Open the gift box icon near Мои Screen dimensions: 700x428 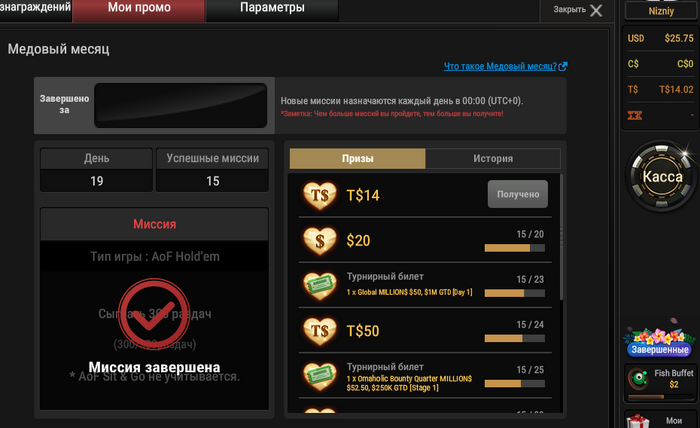638,421
